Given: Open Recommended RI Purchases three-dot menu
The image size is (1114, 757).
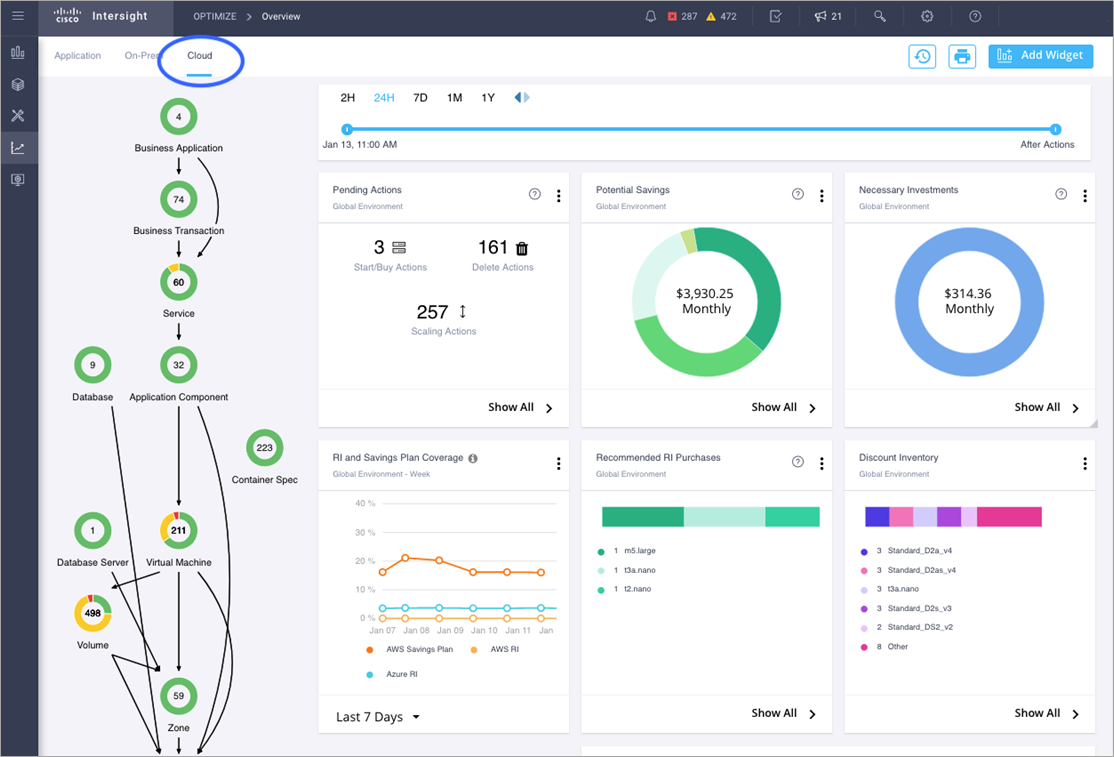Looking at the screenshot, I should pyautogui.click(x=821, y=464).
